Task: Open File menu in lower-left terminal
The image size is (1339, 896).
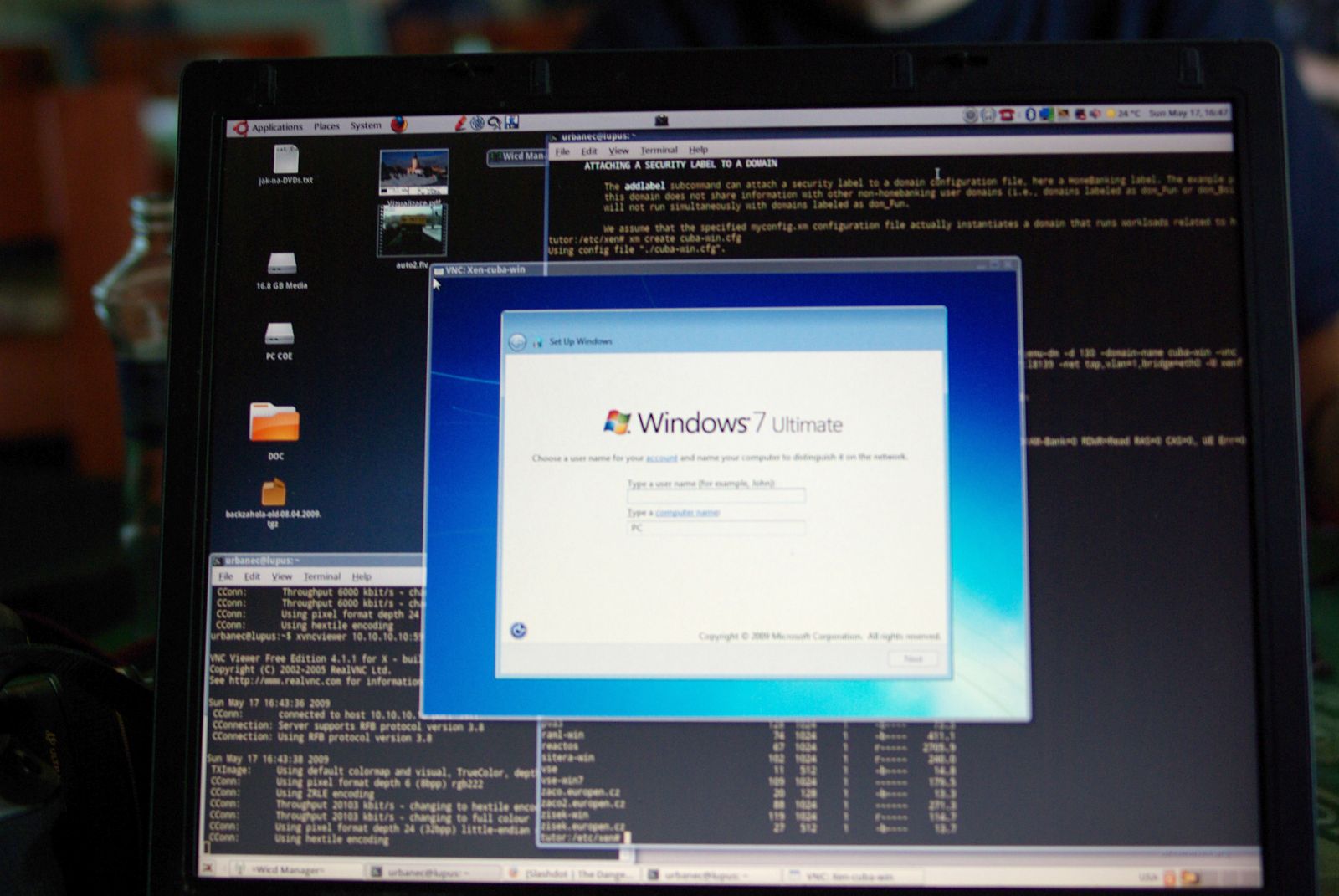Action: [x=226, y=576]
